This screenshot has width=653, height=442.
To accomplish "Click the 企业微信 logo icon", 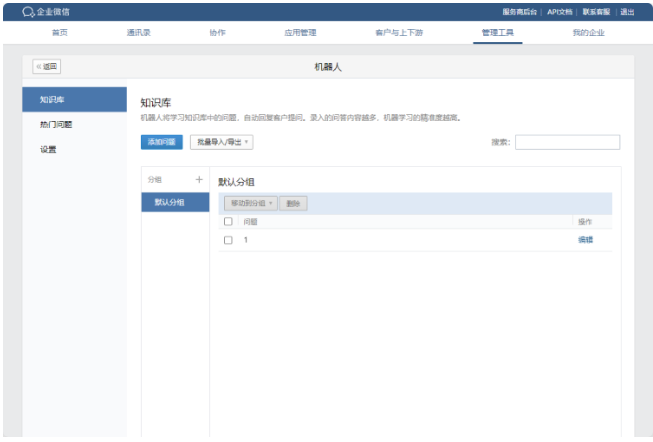I will (x=28, y=12).
